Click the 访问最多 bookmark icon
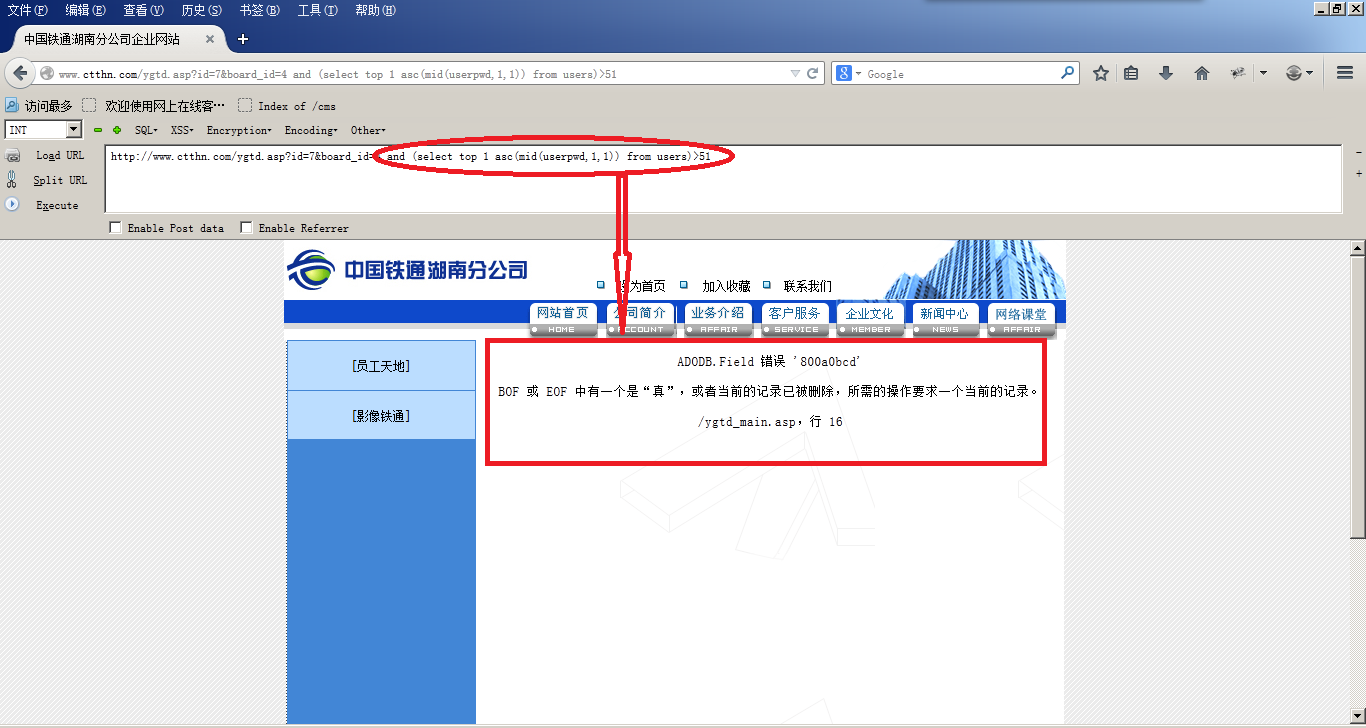 (x=12, y=105)
